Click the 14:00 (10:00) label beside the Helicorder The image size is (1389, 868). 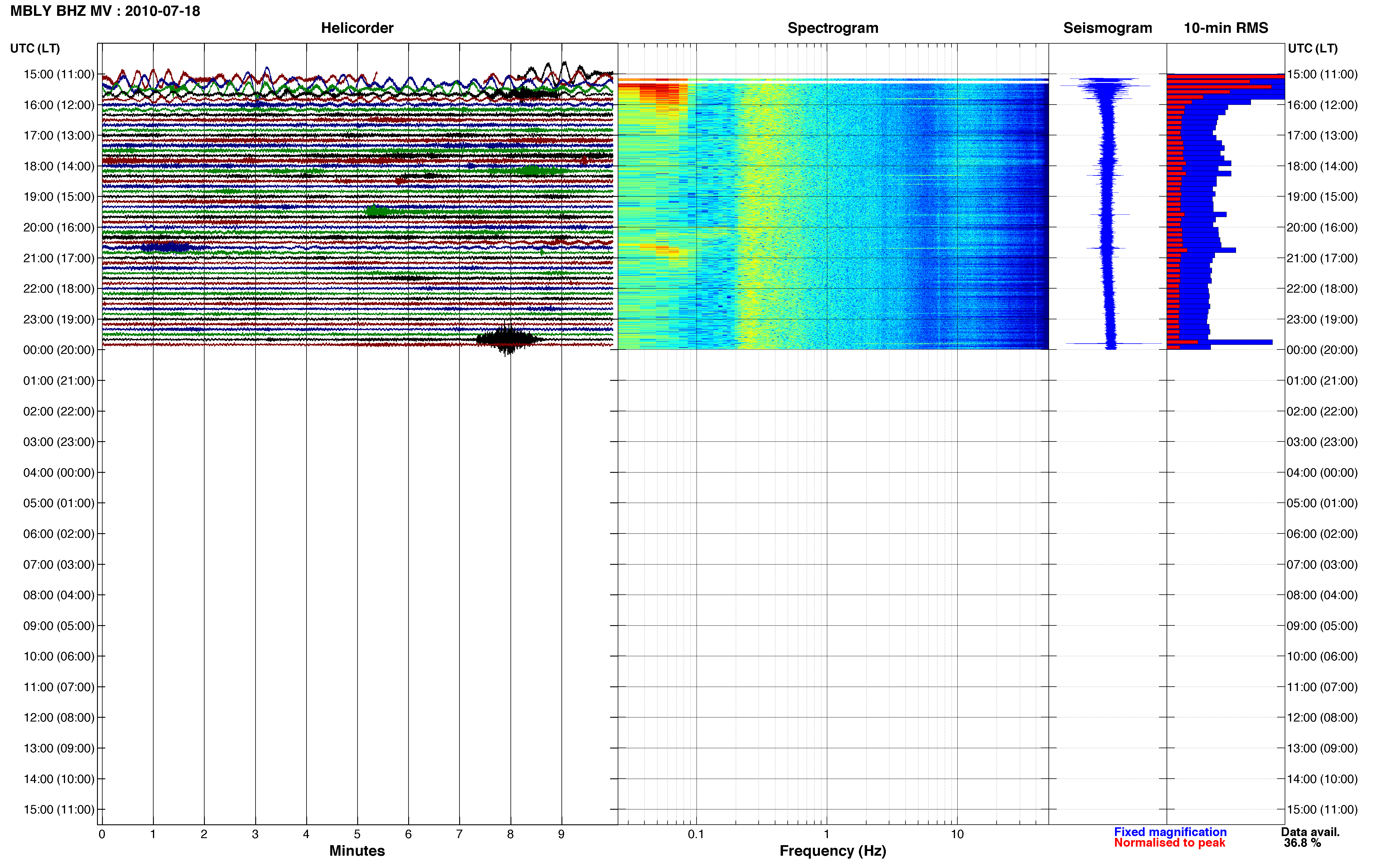[x=59, y=779]
